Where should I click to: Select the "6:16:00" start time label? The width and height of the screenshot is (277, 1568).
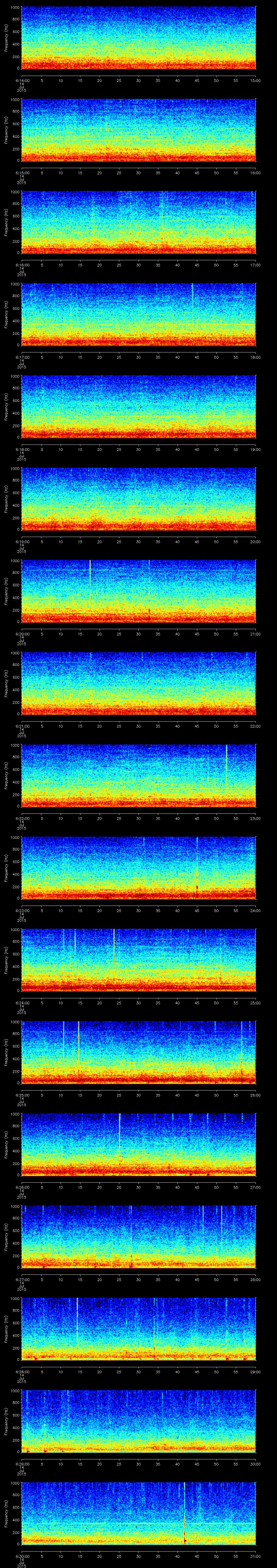tap(22, 265)
